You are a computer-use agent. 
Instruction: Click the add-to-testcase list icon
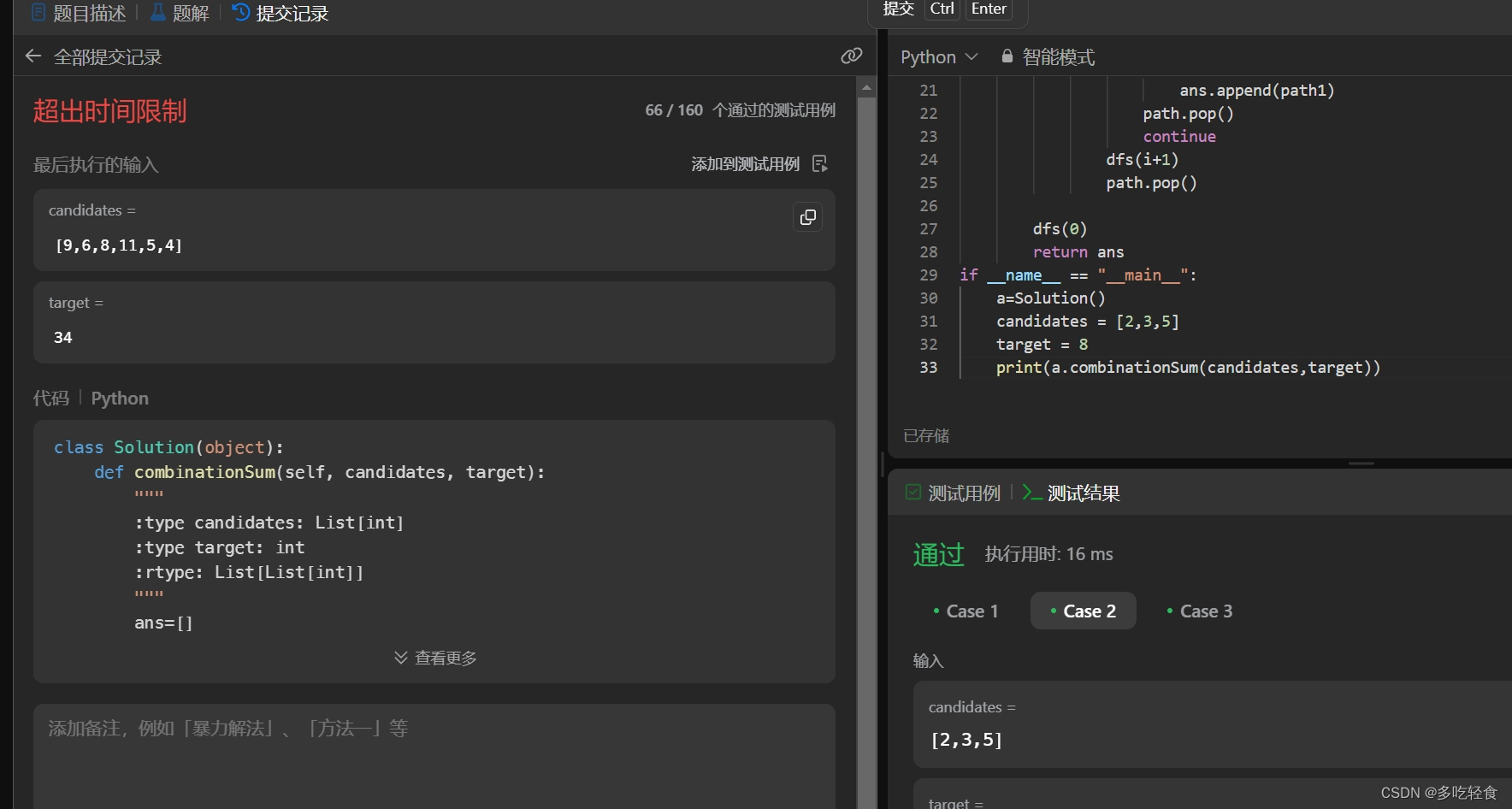[x=819, y=164]
